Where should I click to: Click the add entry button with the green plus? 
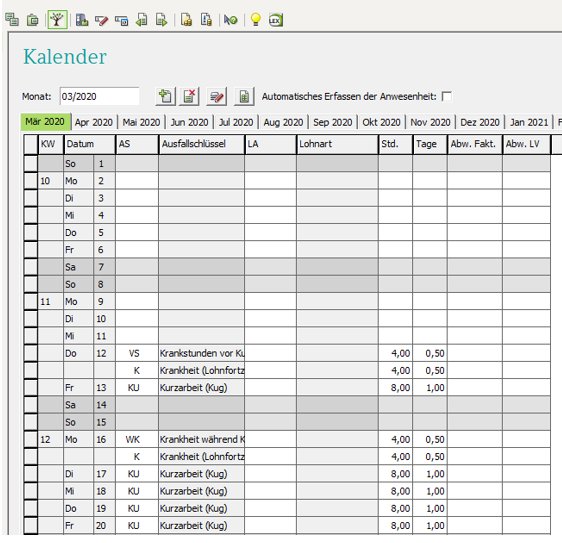[165, 96]
